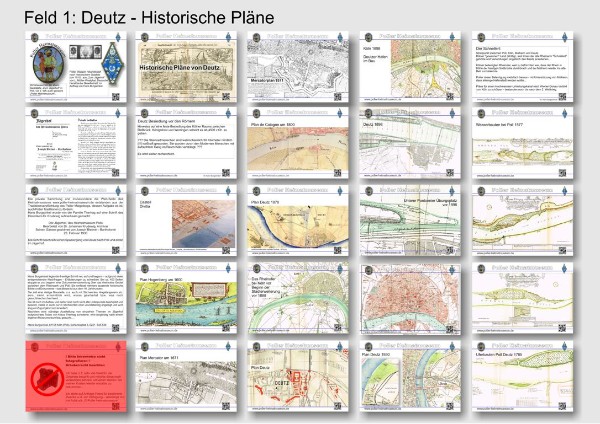Open the 'Plan Deutz 1875' slide
The image size is (600, 424).
pyautogui.click(x=298, y=220)
